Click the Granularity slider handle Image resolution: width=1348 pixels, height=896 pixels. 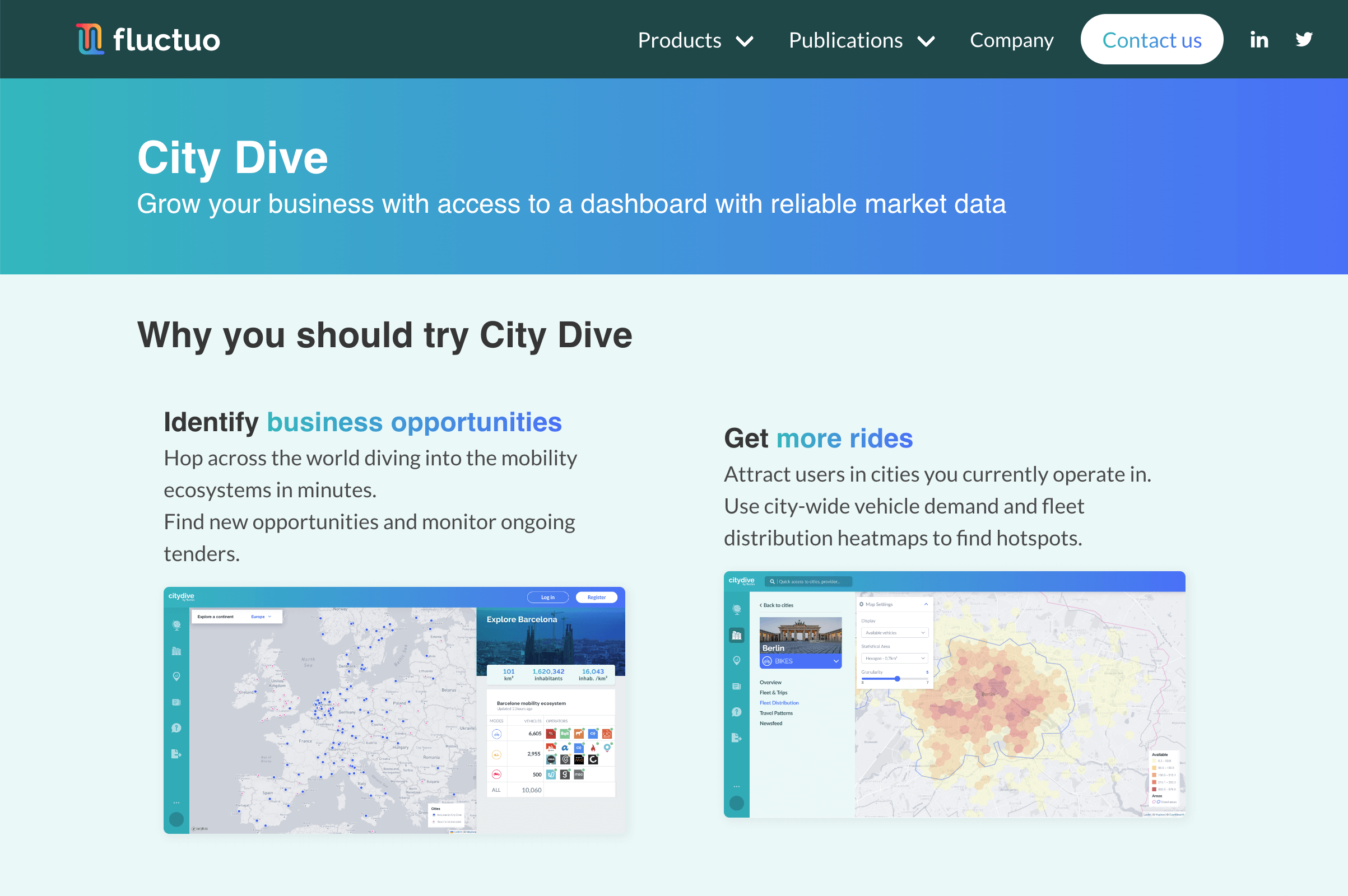[897, 679]
